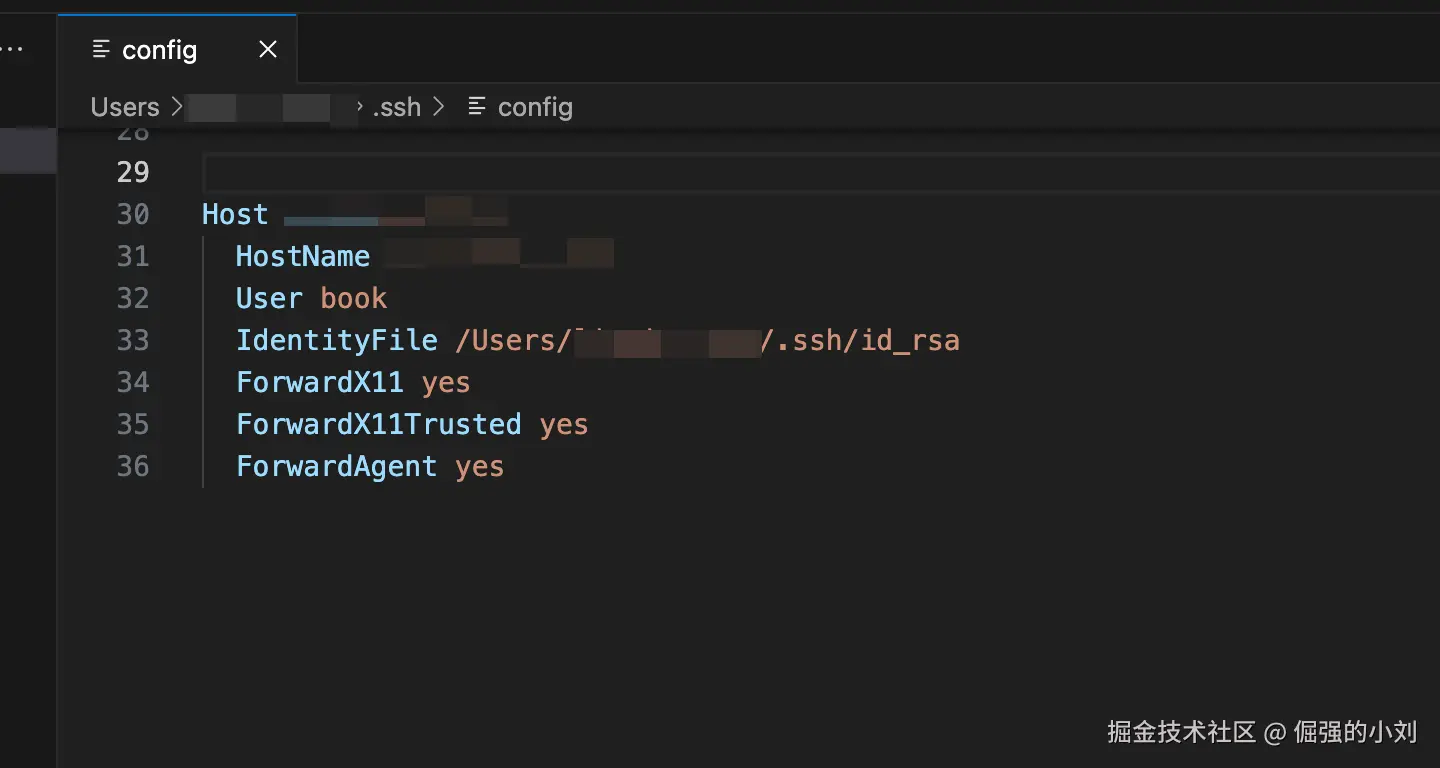Image resolution: width=1440 pixels, height=768 pixels.
Task: Click the "yes" value after ForwardAgent
Action: [x=480, y=466]
